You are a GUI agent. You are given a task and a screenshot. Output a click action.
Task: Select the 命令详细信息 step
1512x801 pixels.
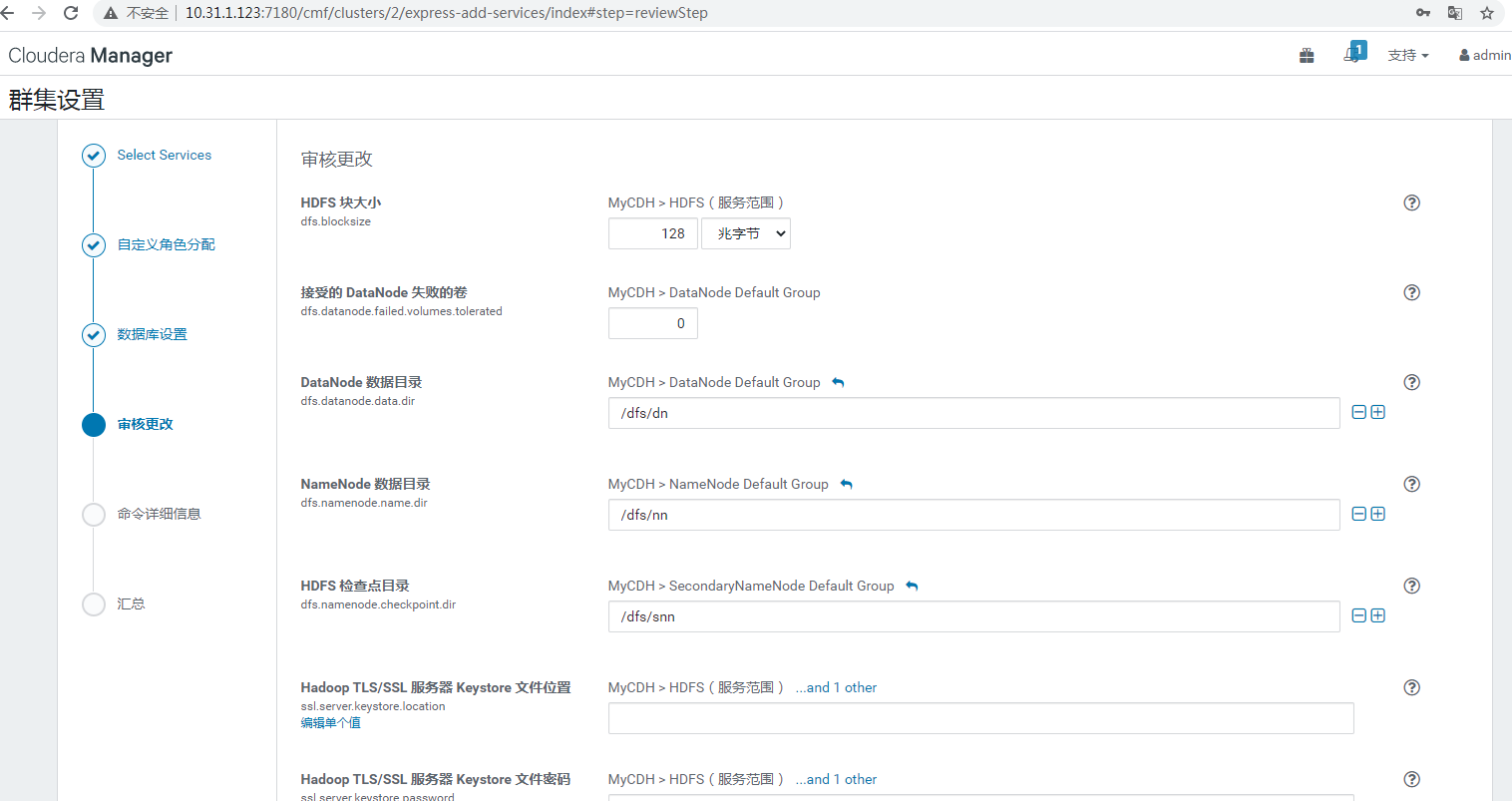159,514
